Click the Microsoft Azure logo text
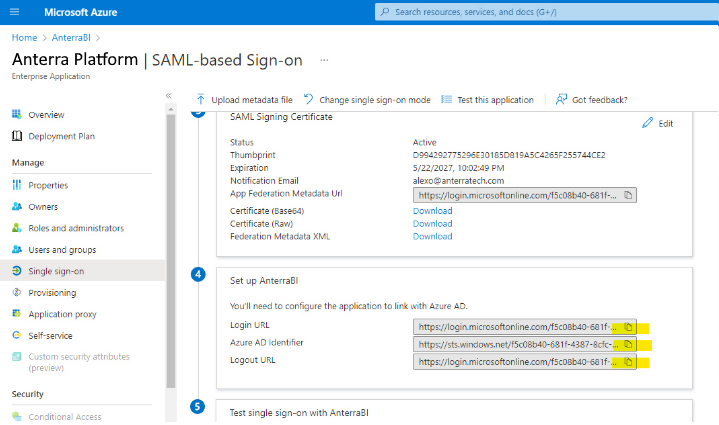Viewport: 719px width, 425px height. click(x=81, y=12)
